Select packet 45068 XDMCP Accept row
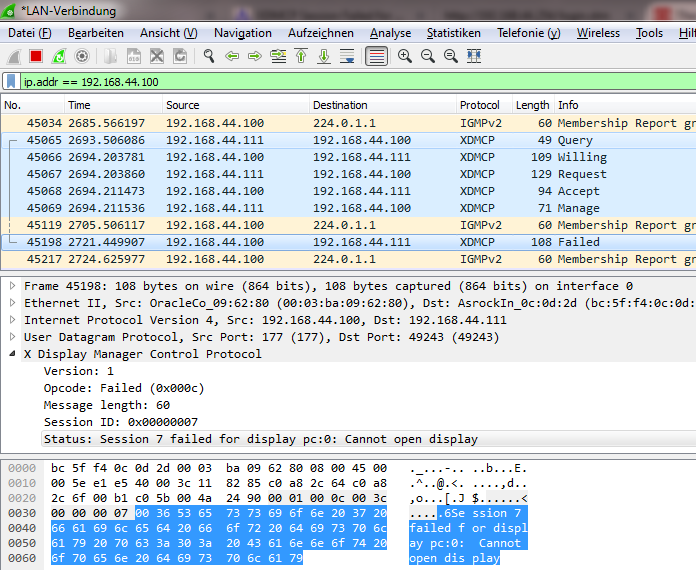Image resolution: width=696 pixels, height=570 pixels. point(349,191)
